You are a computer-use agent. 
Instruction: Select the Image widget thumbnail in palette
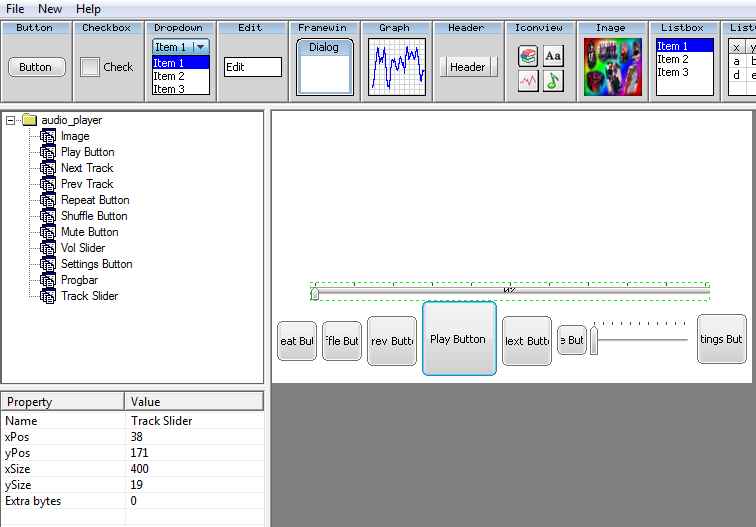point(611,67)
